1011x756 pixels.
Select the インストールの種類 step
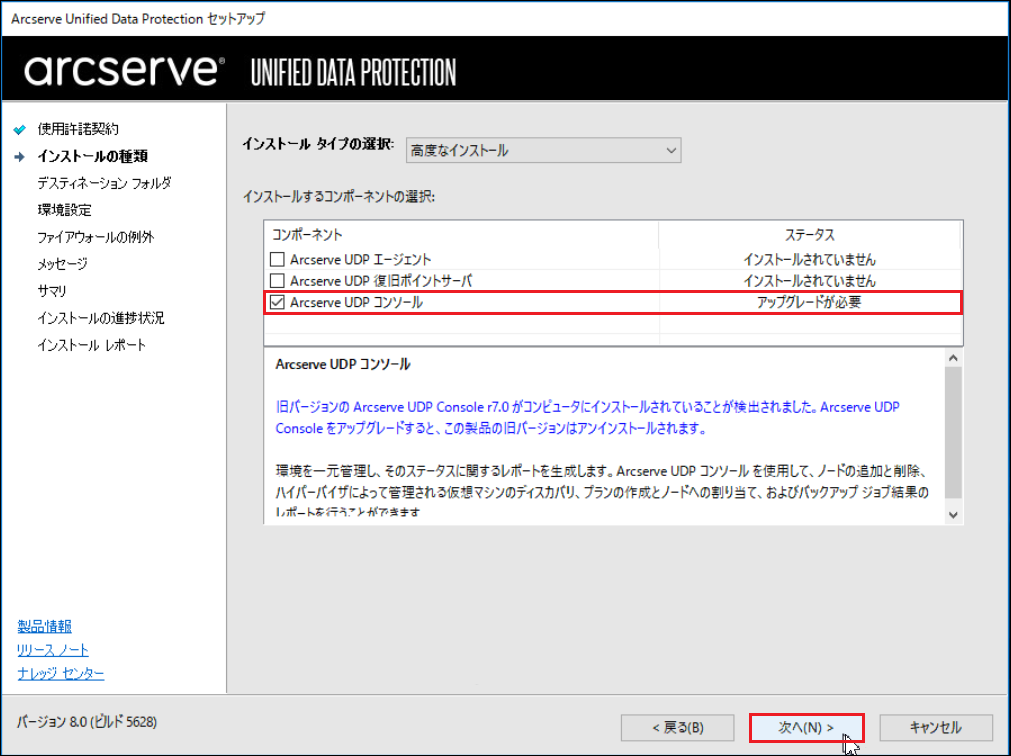tap(93, 156)
